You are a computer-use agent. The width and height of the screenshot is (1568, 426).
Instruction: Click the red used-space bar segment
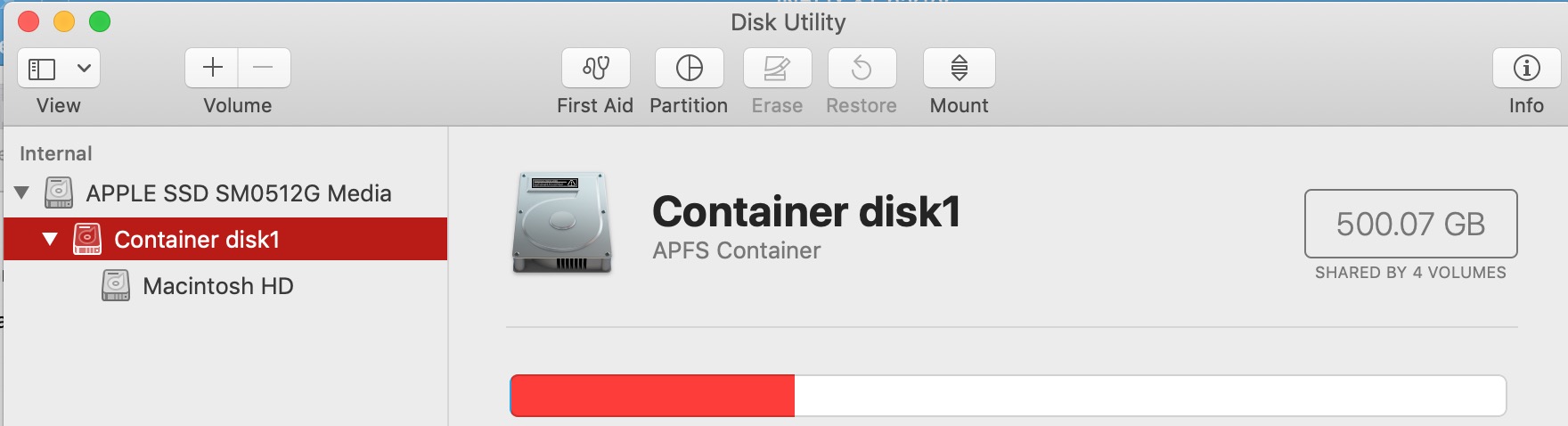pyautogui.click(x=652, y=396)
